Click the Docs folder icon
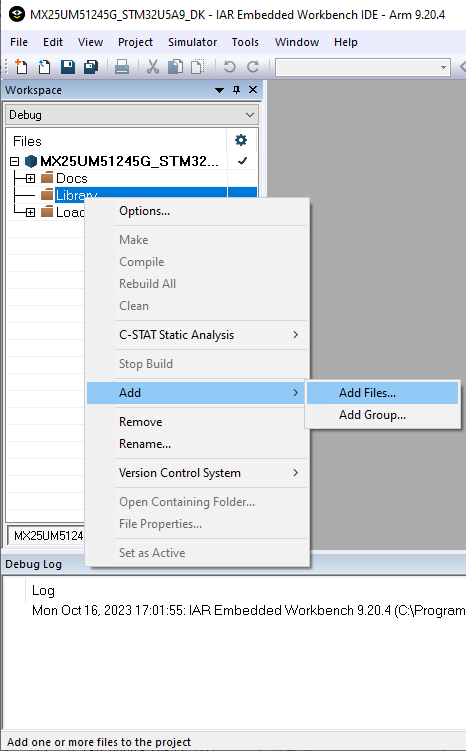 click(x=47, y=178)
